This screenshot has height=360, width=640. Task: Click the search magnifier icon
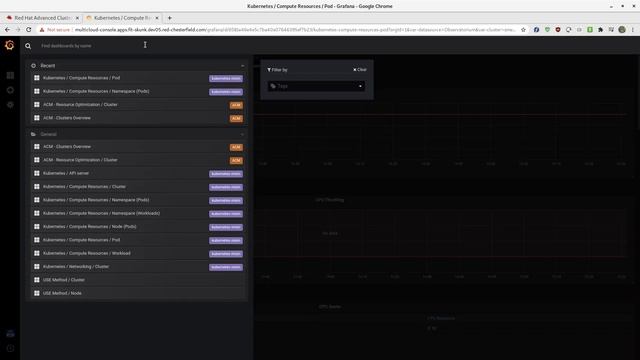point(28,46)
